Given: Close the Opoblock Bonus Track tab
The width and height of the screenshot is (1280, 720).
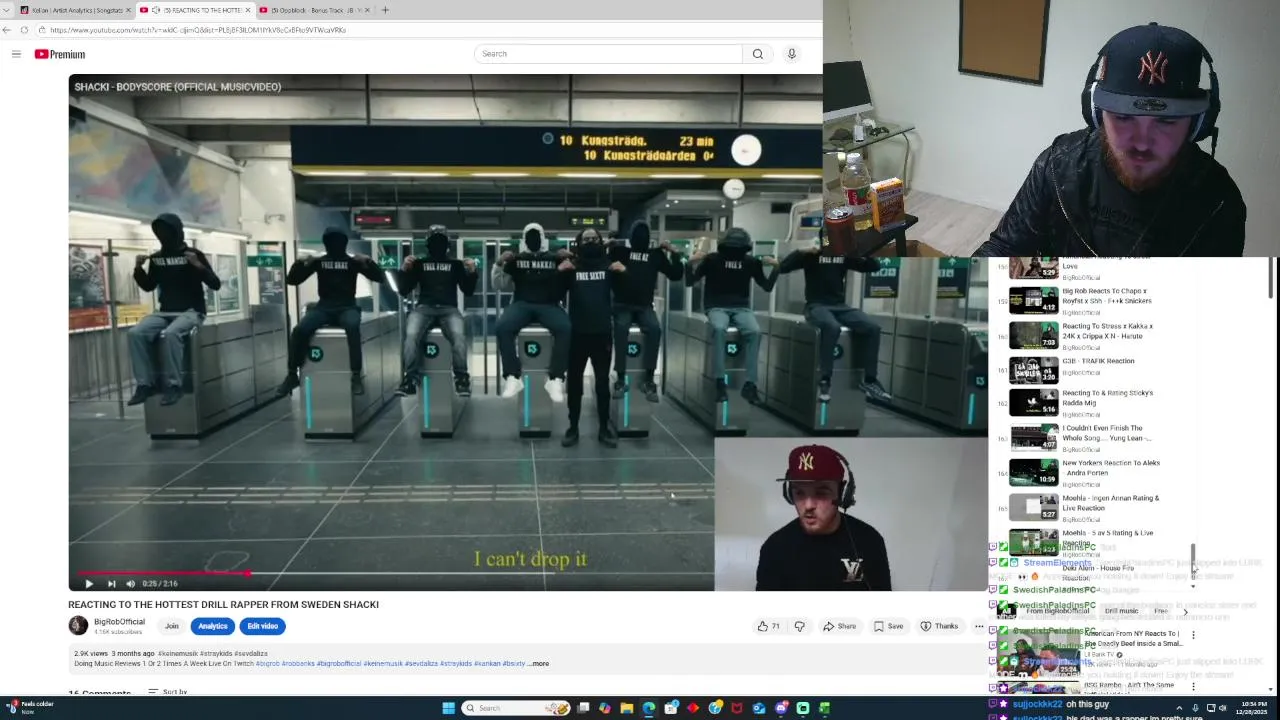Looking at the screenshot, I should point(367,10).
